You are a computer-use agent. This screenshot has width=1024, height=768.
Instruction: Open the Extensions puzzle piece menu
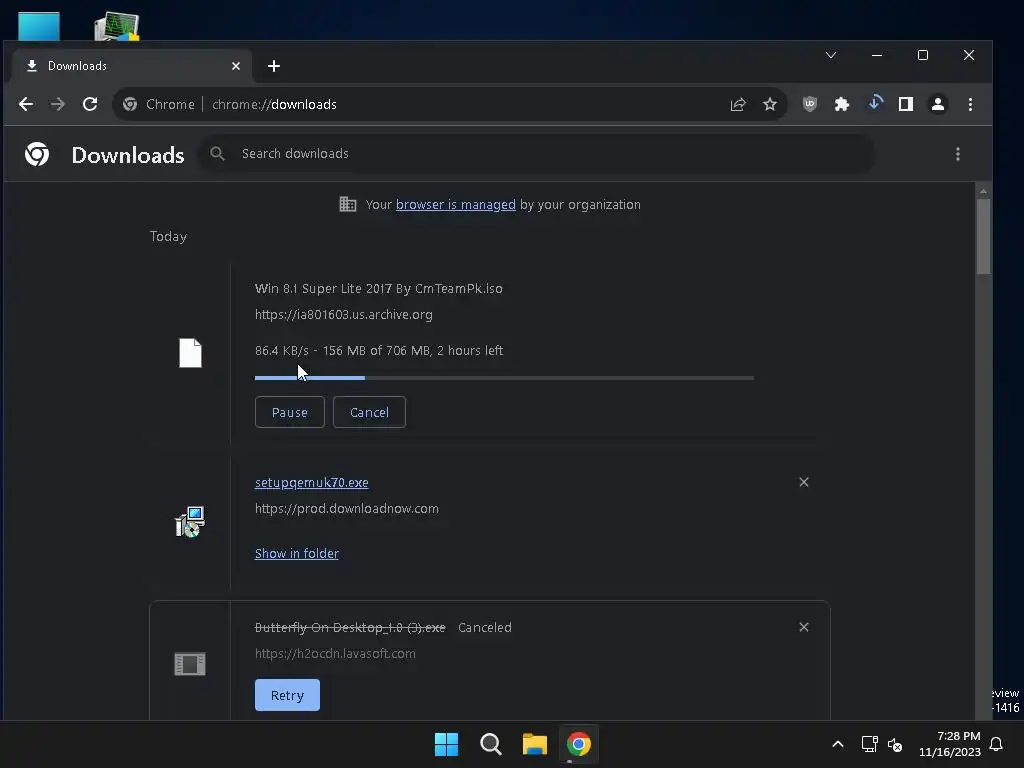click(x=842, y=104)
